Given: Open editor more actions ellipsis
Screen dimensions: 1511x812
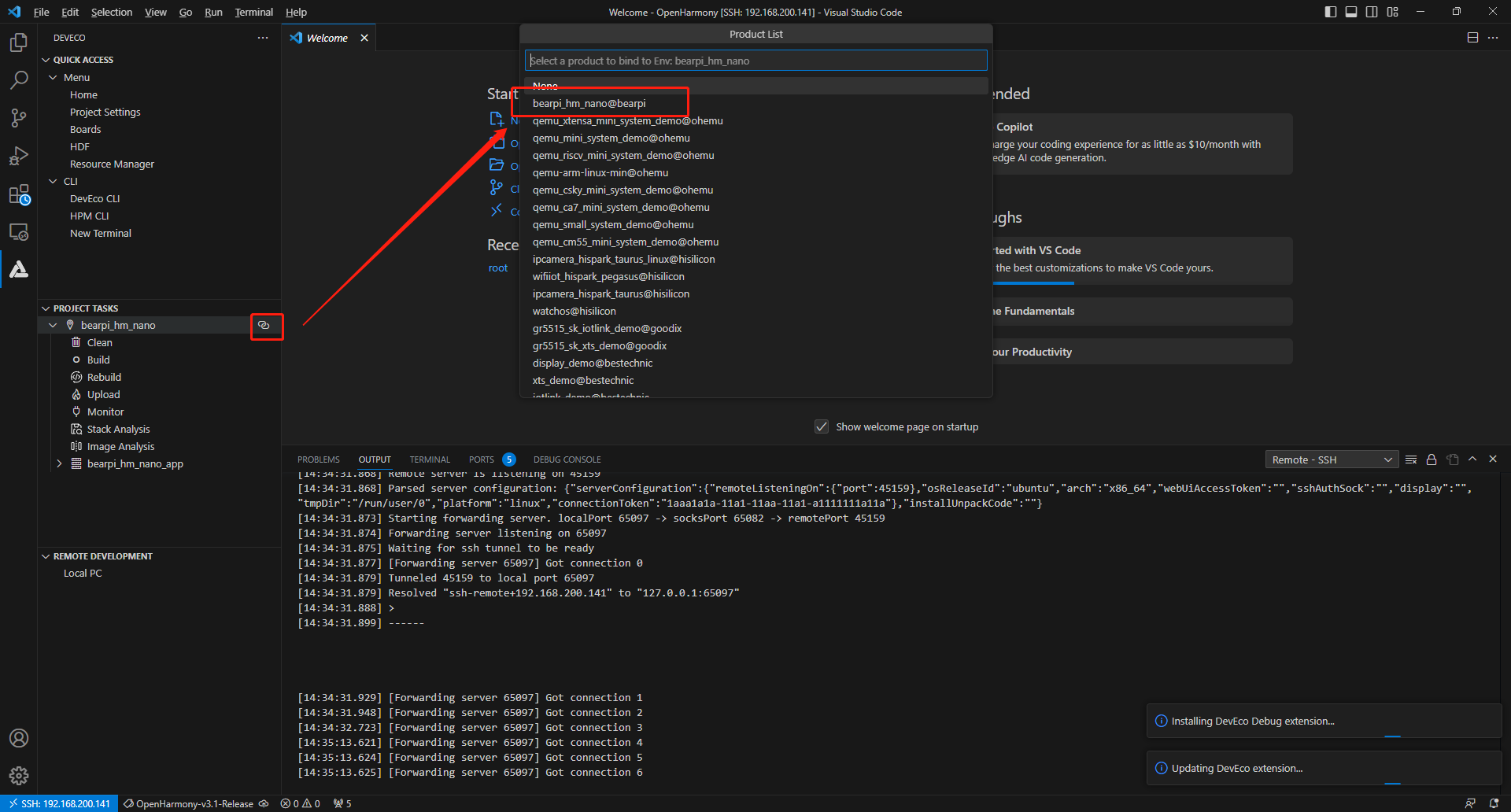Looking at the screenshot, I should pos(1493,38).
